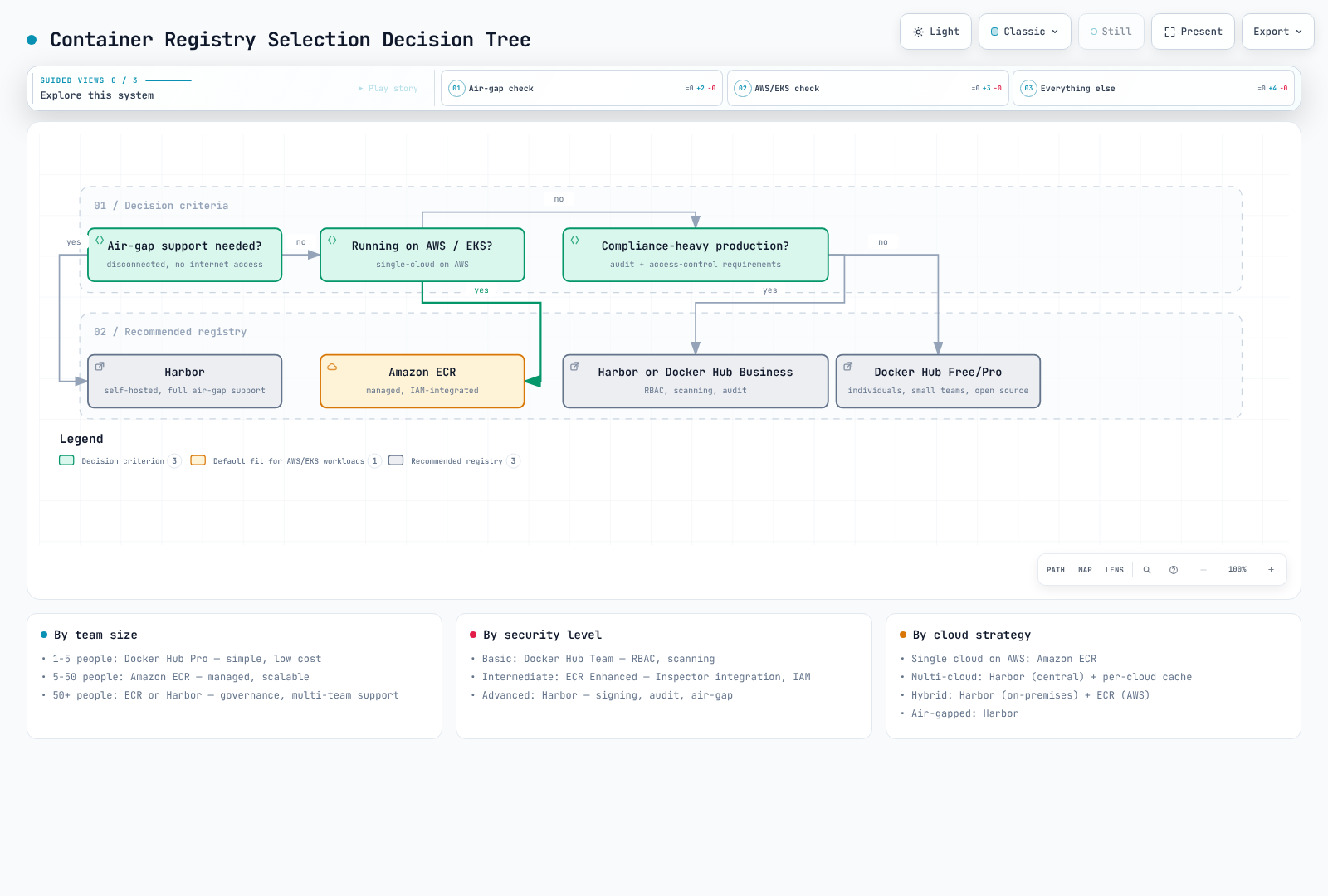Click the sun icon in the Light button
1328x896 pixels.
point(918,32)
